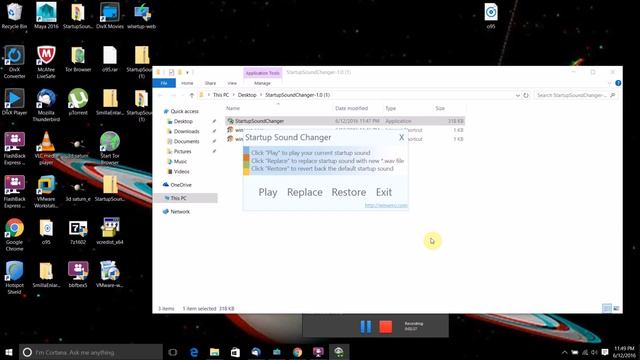Image resolution: width=640 pixels, height=360 pixels.
Task: Open the Manage ribbon tab
Action: (262, 83)
